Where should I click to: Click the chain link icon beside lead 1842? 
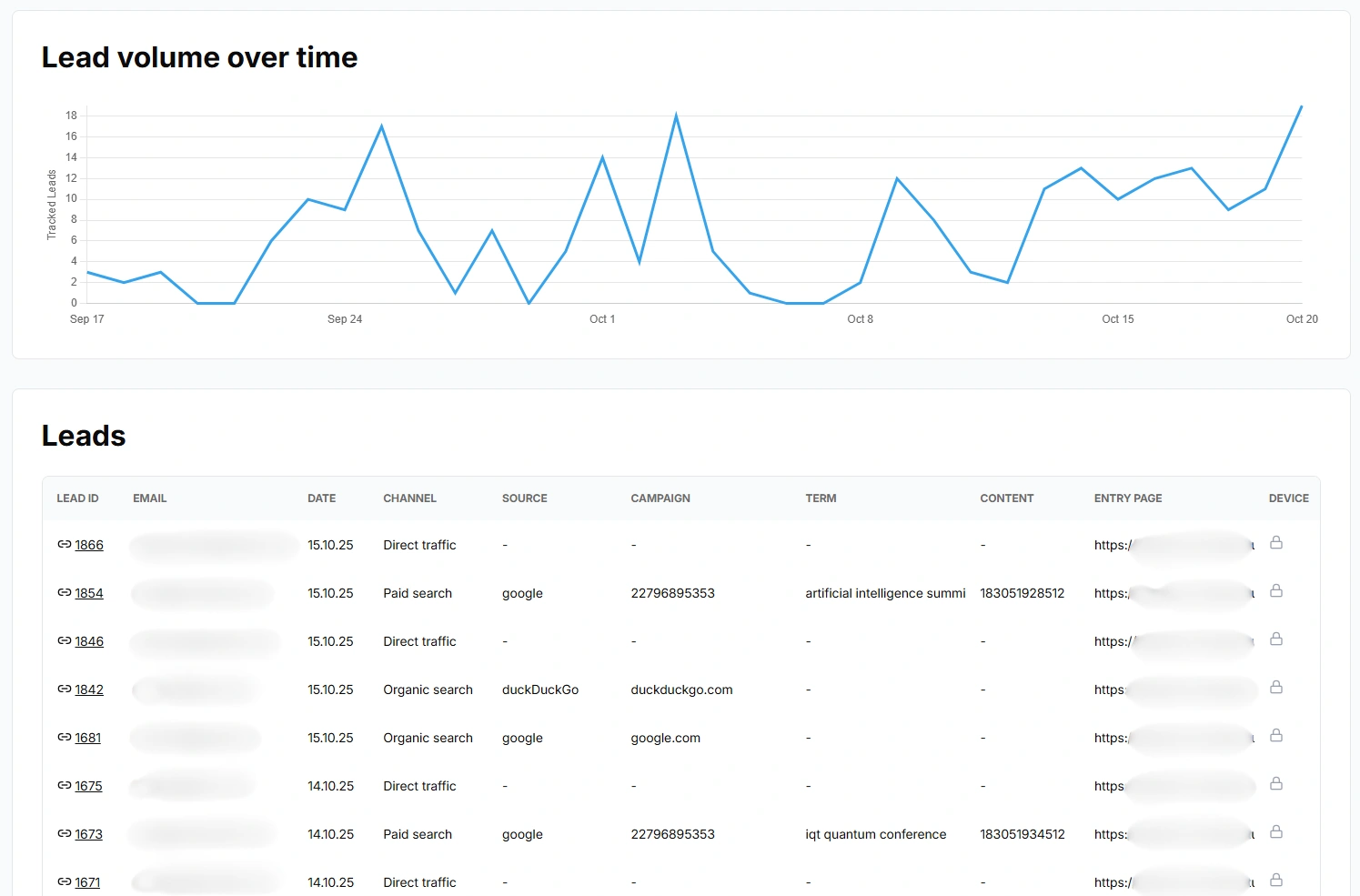coord(64,689)
